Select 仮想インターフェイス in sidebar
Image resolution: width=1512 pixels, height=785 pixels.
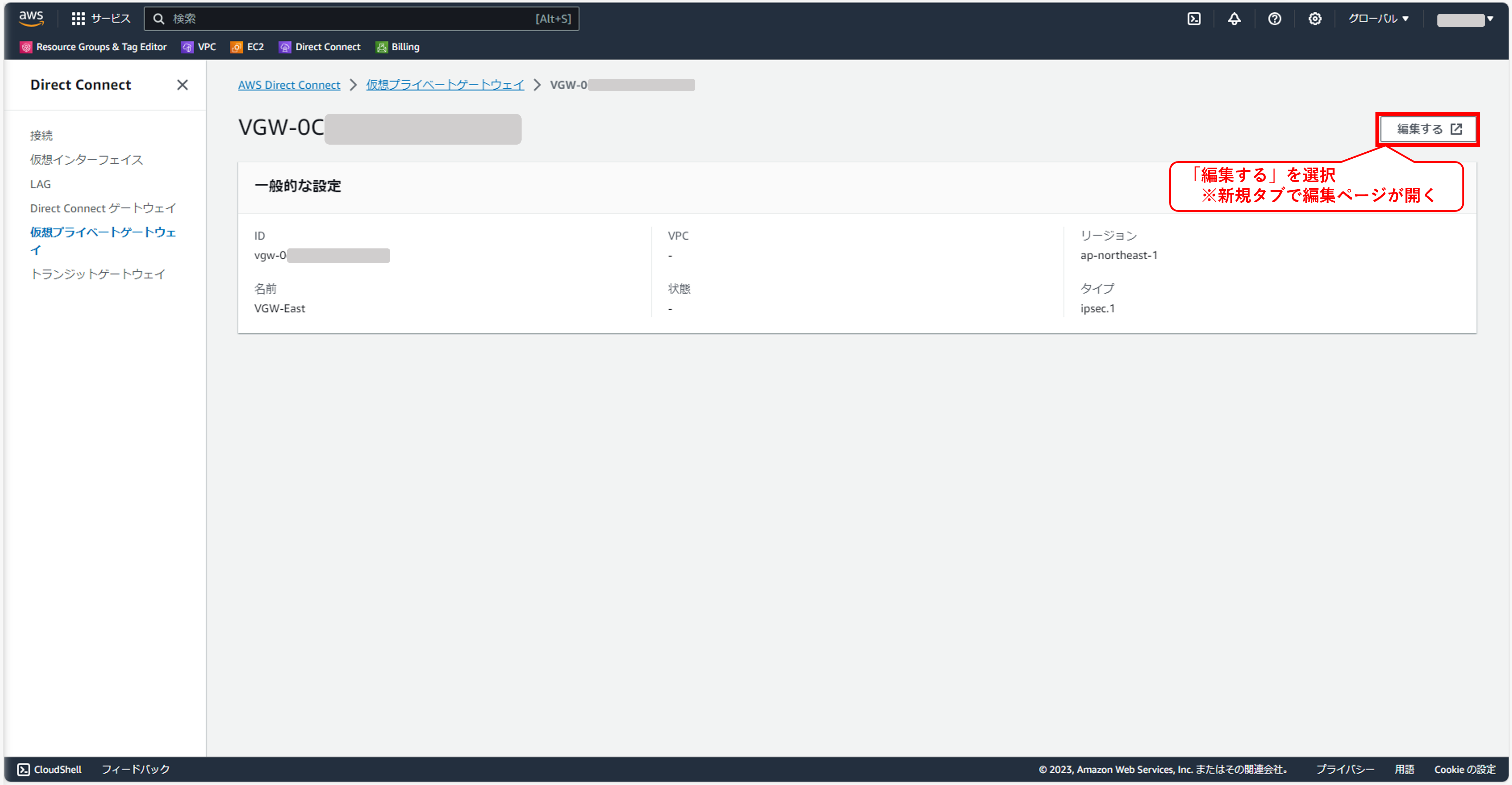pos(86,160)
